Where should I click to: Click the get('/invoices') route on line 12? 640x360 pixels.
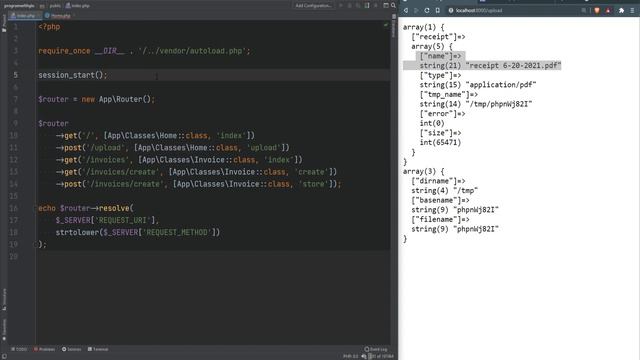(179, 160)
